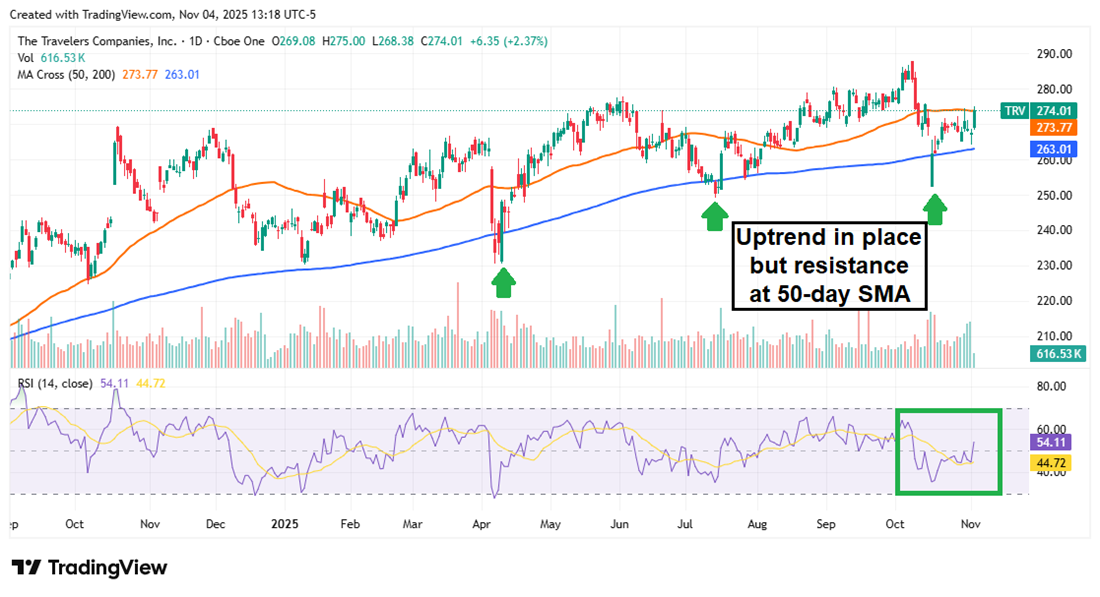This screenshot has width=1100, height=597.
Task: Click the 220.00 price axis tick
Action: tap(1054, 301)
